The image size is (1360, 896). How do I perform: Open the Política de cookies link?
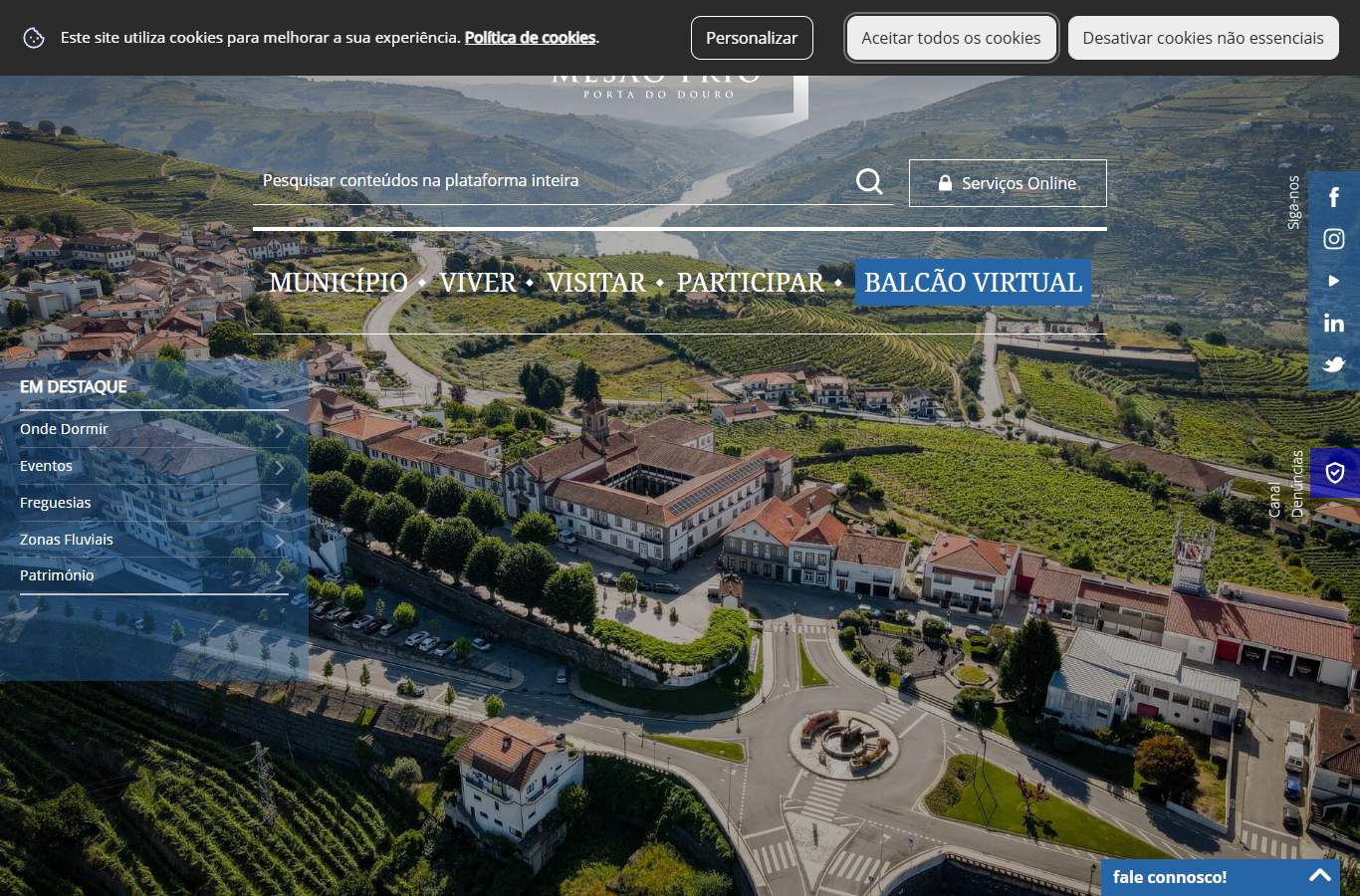(530, 38)
